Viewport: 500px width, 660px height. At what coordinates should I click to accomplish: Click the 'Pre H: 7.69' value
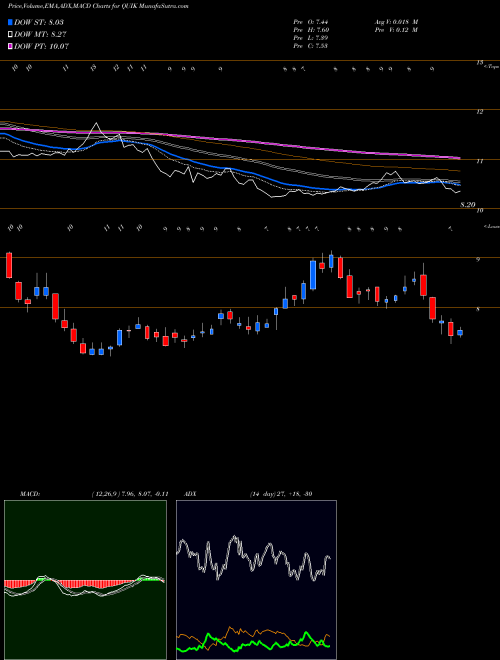(x=311, y=30)
